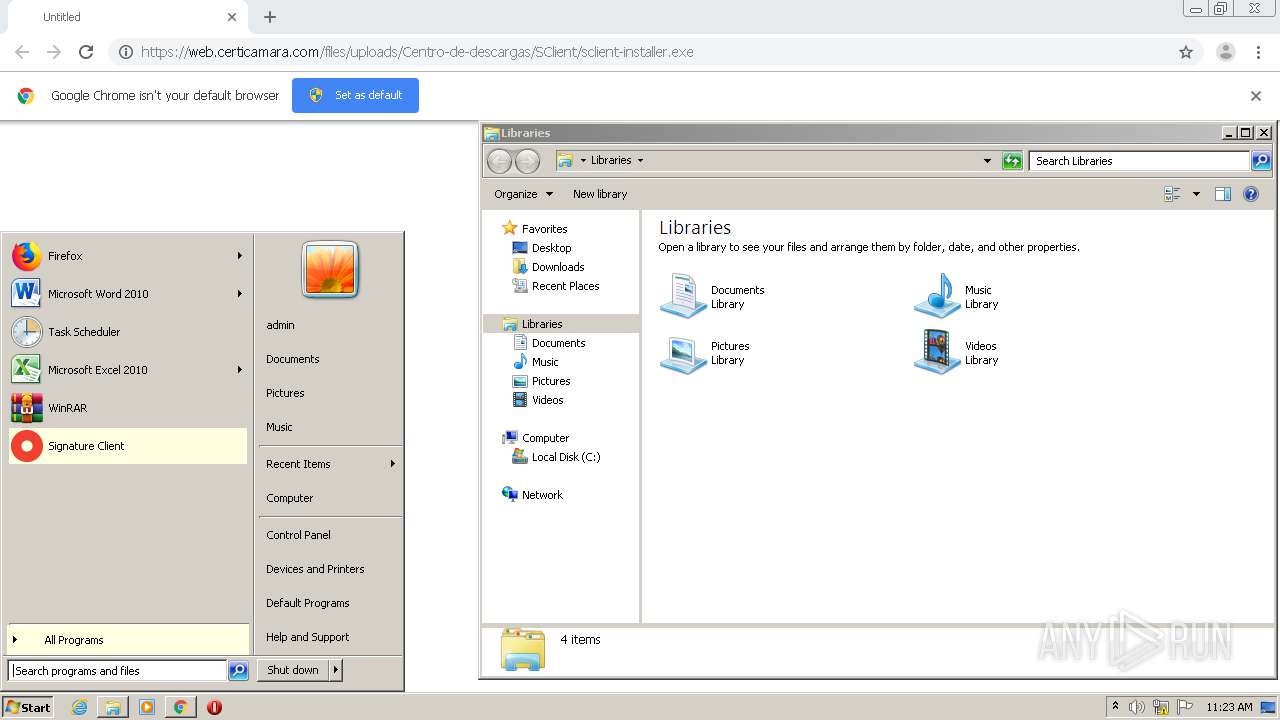The image size is (1280, 720).
Task: Click the Start menu search magnifier button
Action: (x=238, y=671)
